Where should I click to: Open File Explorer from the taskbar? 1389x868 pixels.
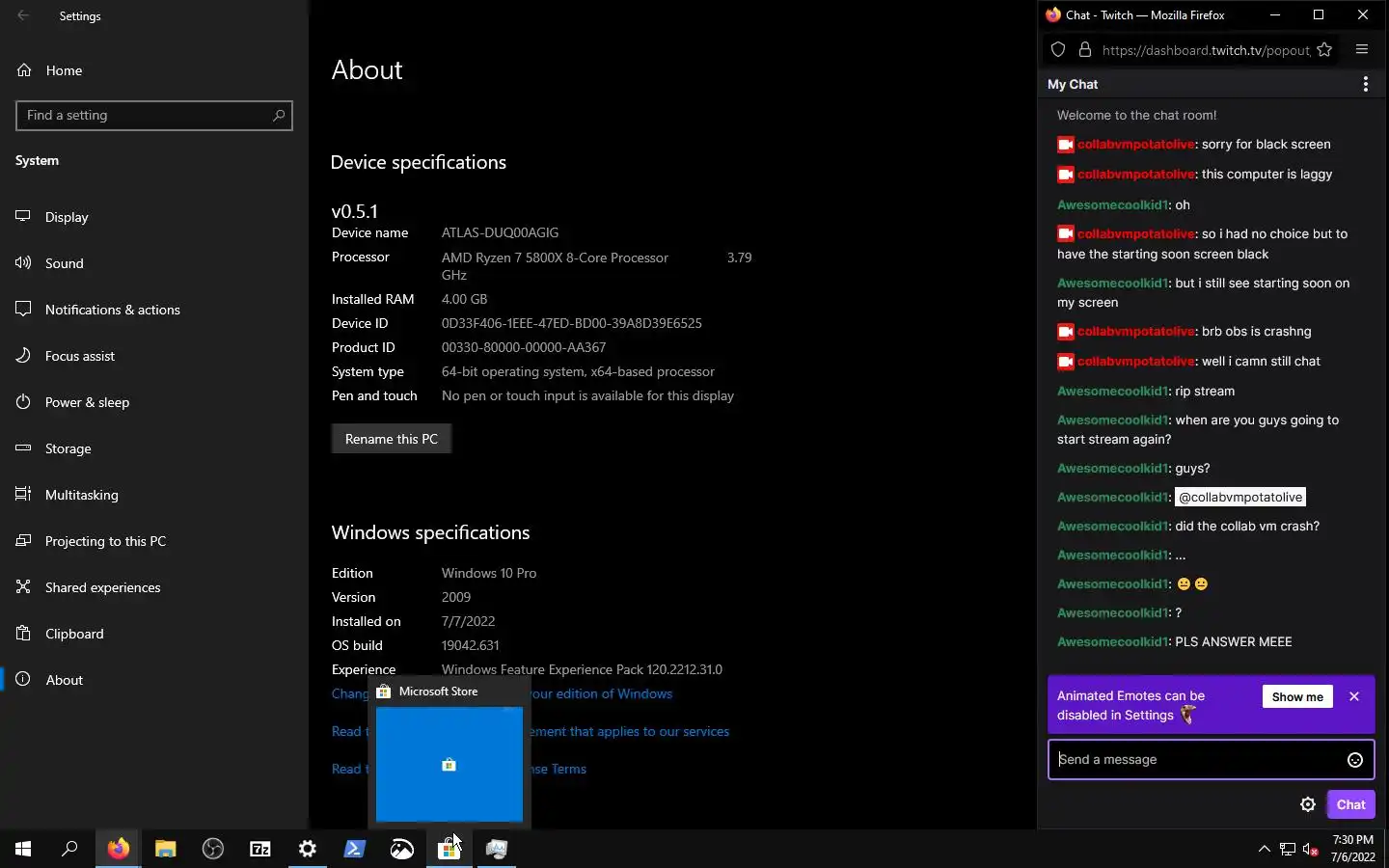pyautogui.click(x=165, y=849)
